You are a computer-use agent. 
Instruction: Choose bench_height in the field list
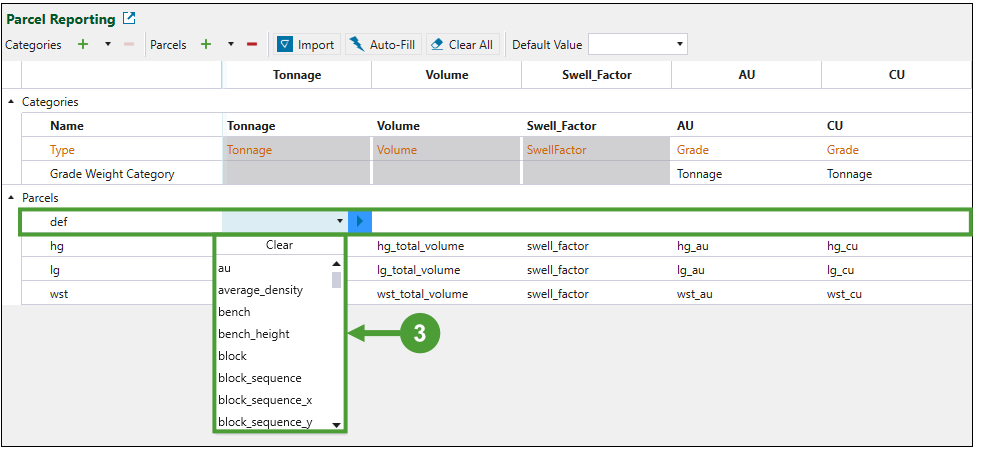(x=254, y=334)
